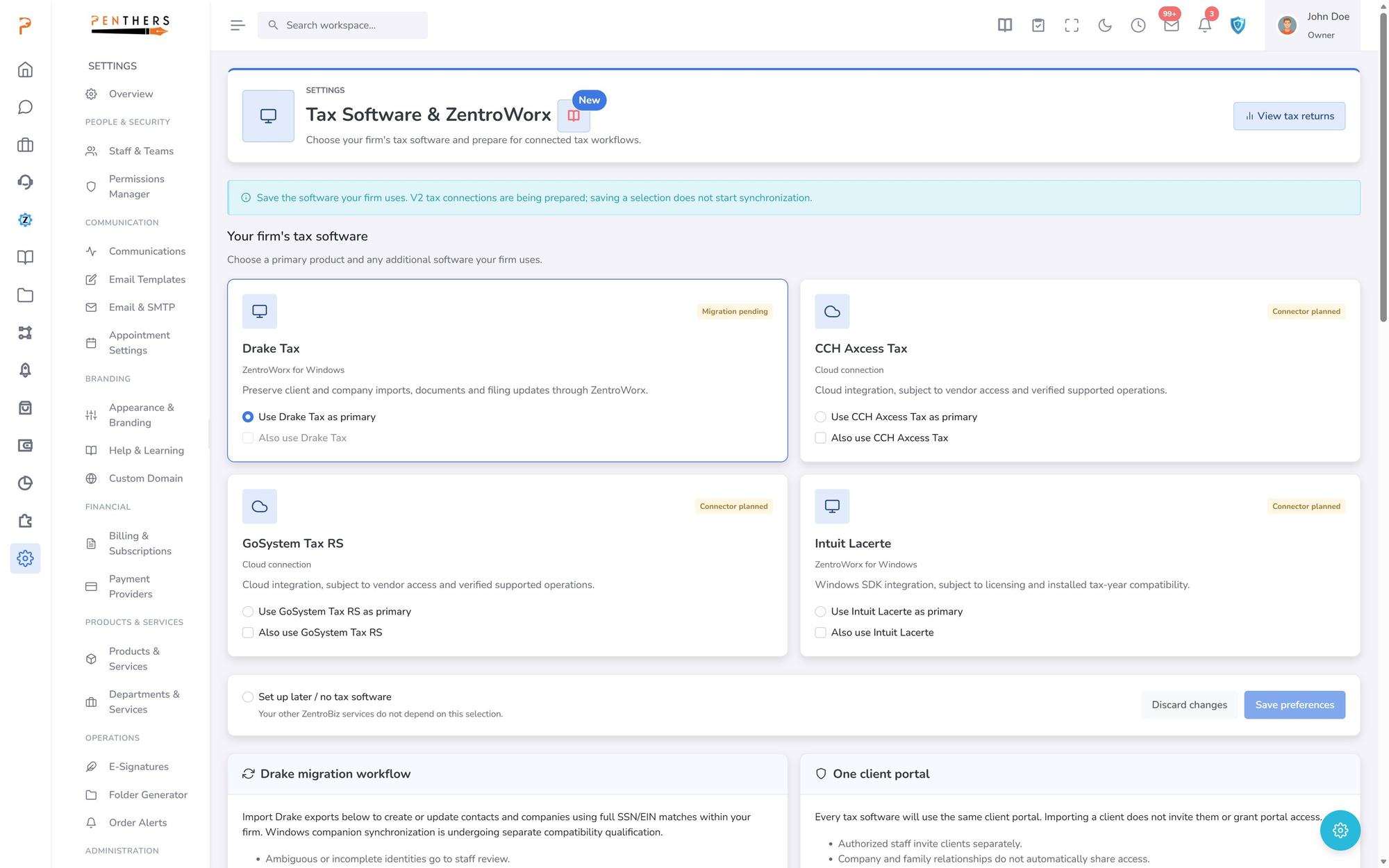Viewport: 1389px width, 868px height.
Task: Open the wallet icon in left rail
Action: click(25, 445)
